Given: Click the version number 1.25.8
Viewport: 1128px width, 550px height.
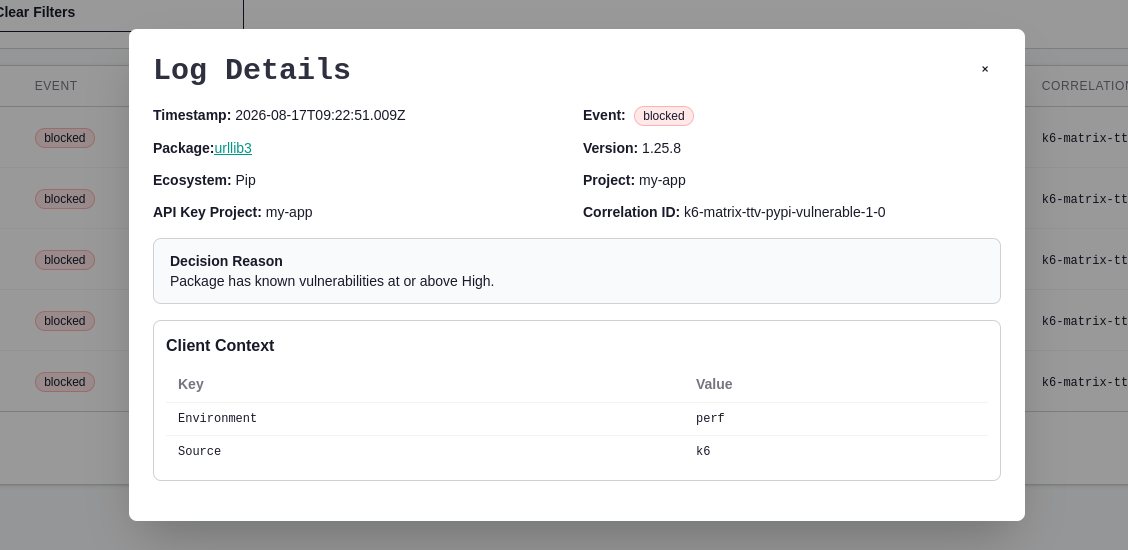Looking at the screenshot, I should (661, 148).
